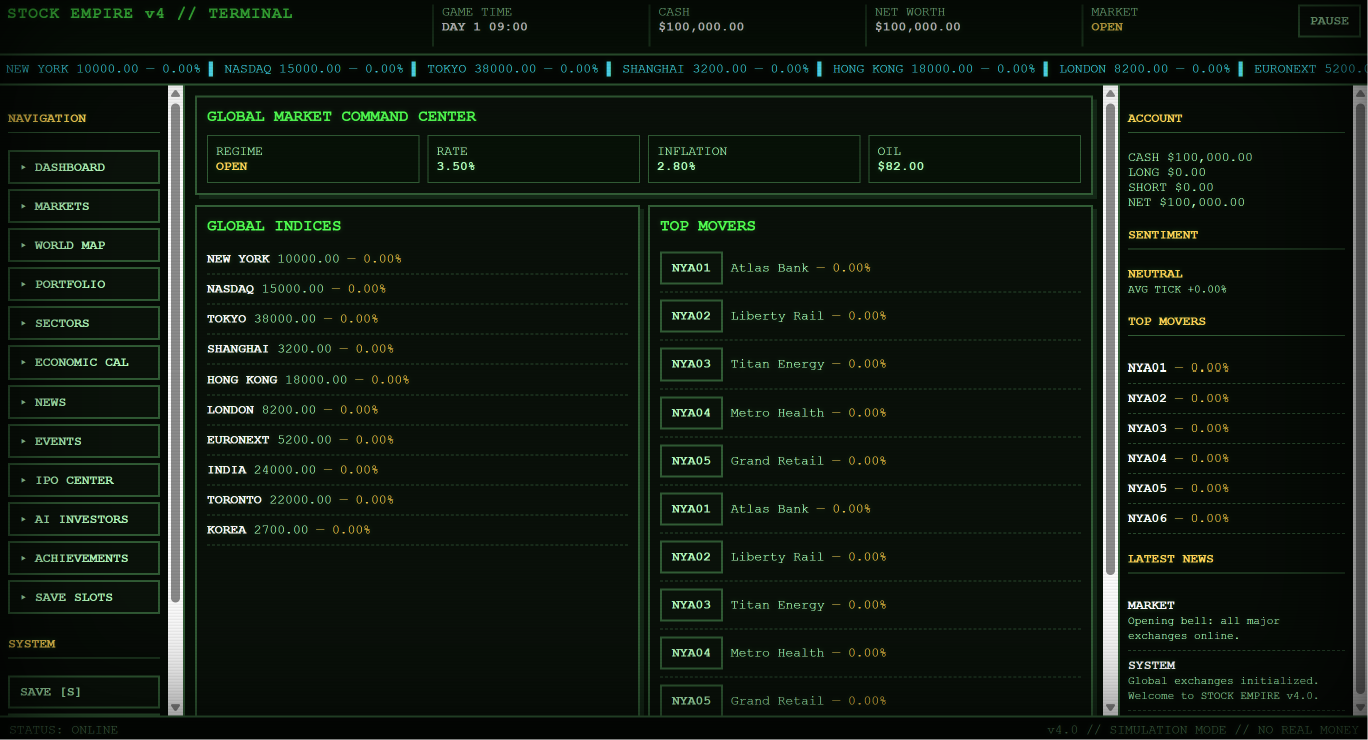Click the NEUTRAL sentiment label
1368x740 pixels.
1155,274
